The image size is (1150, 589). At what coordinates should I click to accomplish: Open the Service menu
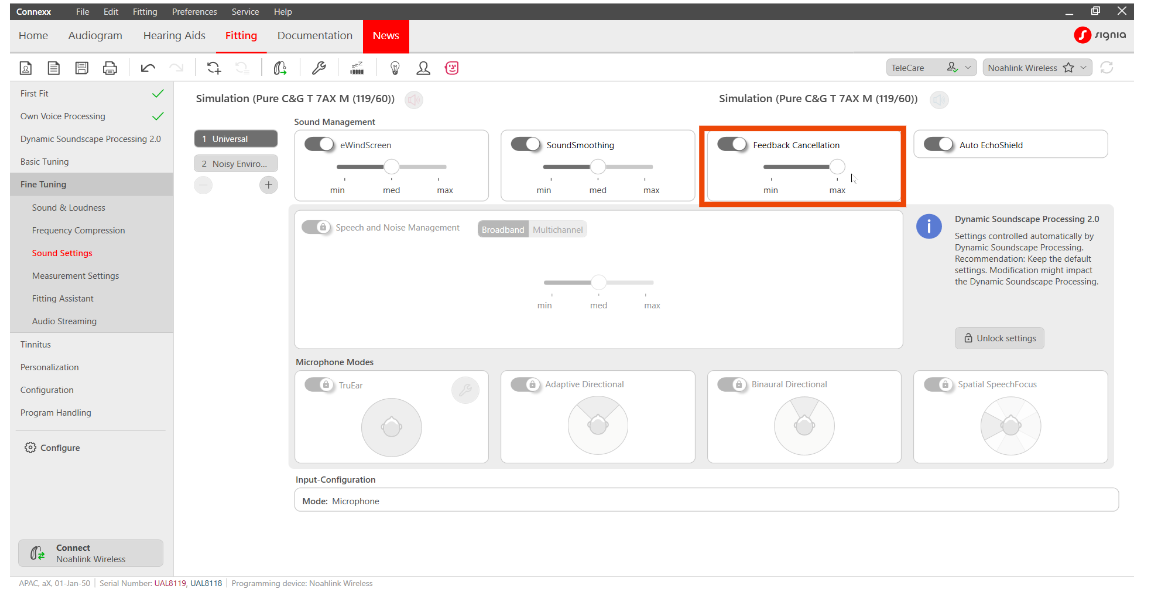245,12
